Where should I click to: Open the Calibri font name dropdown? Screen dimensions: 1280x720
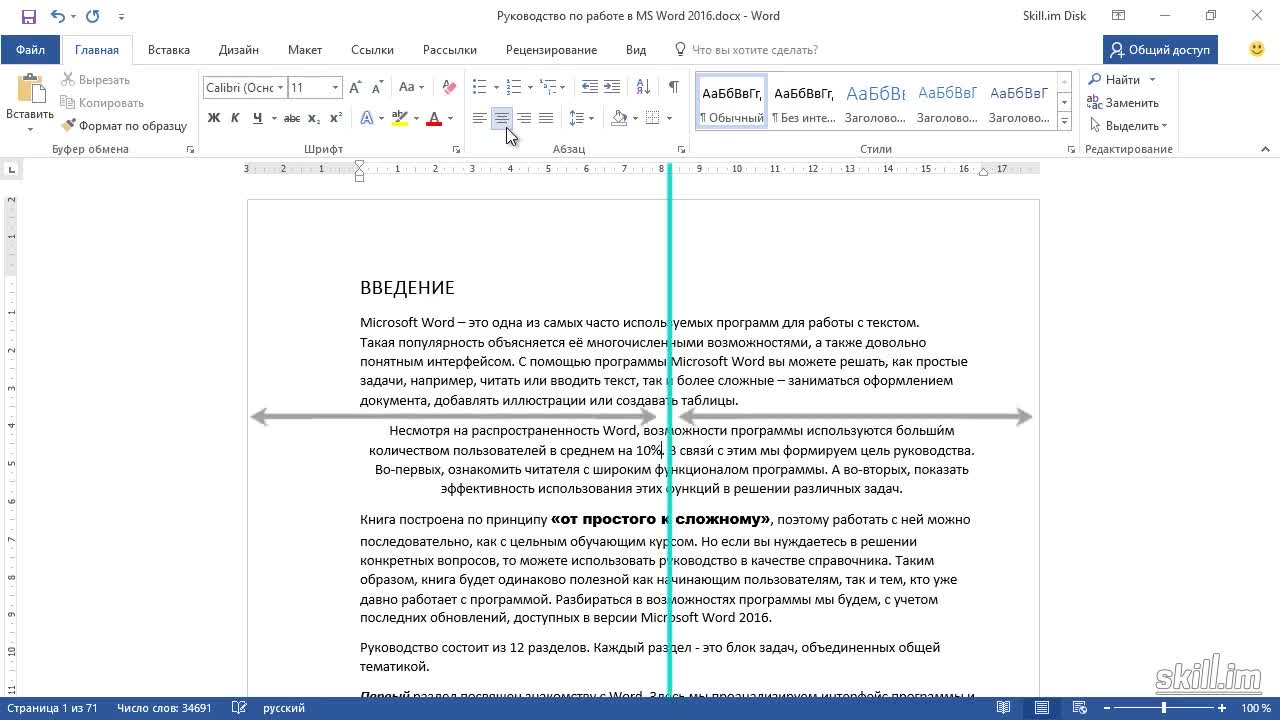coord(281,88)
